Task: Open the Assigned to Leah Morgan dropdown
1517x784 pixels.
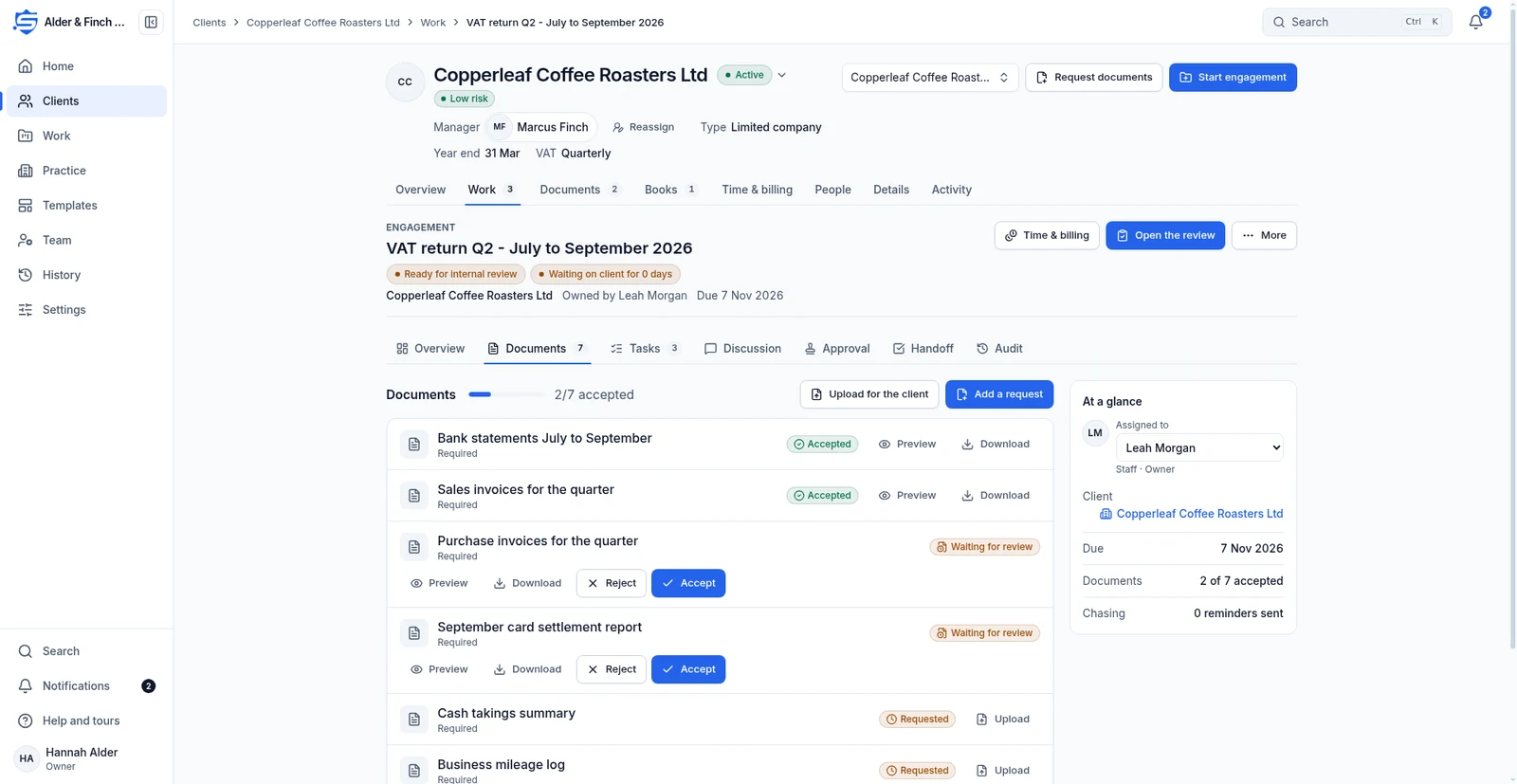Action: (1199, 448)
